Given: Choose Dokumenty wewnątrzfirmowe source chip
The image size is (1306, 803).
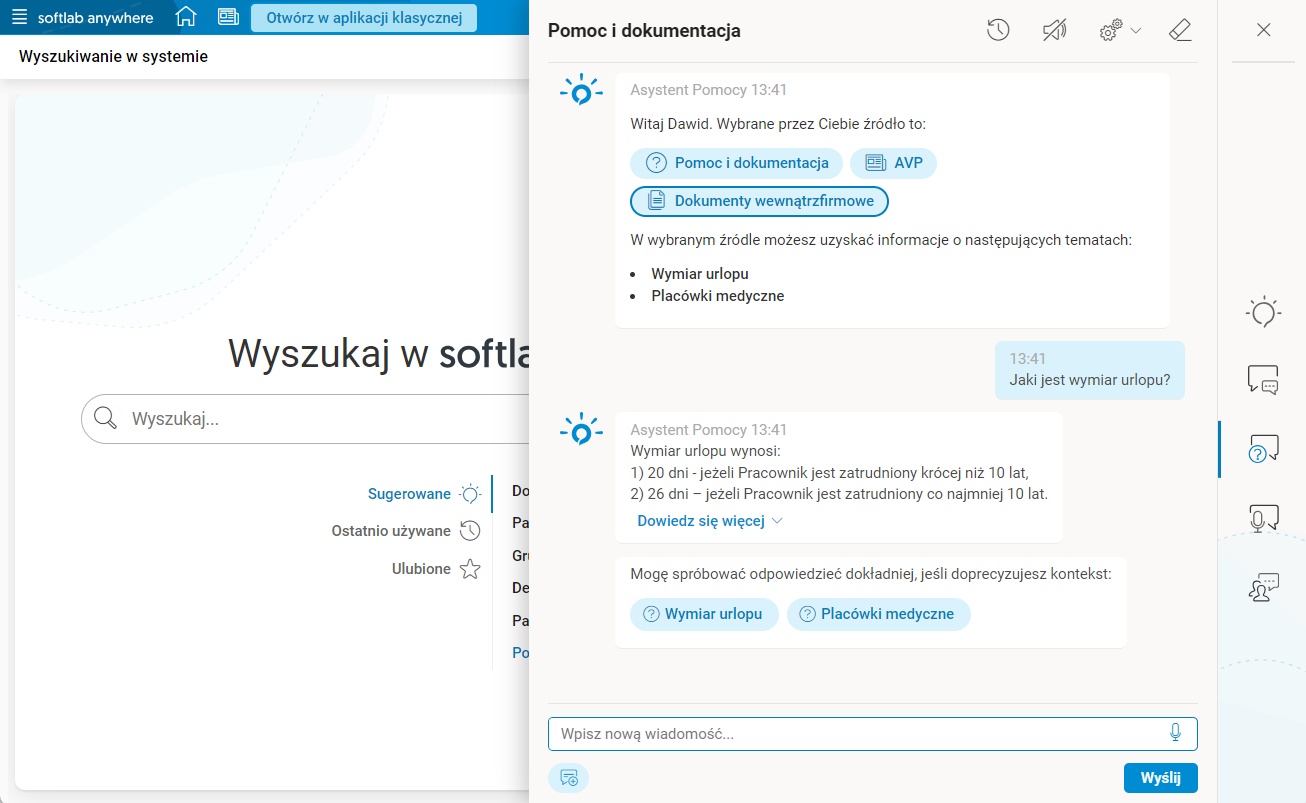Looking at the screenshot, I should click(759, 201).
